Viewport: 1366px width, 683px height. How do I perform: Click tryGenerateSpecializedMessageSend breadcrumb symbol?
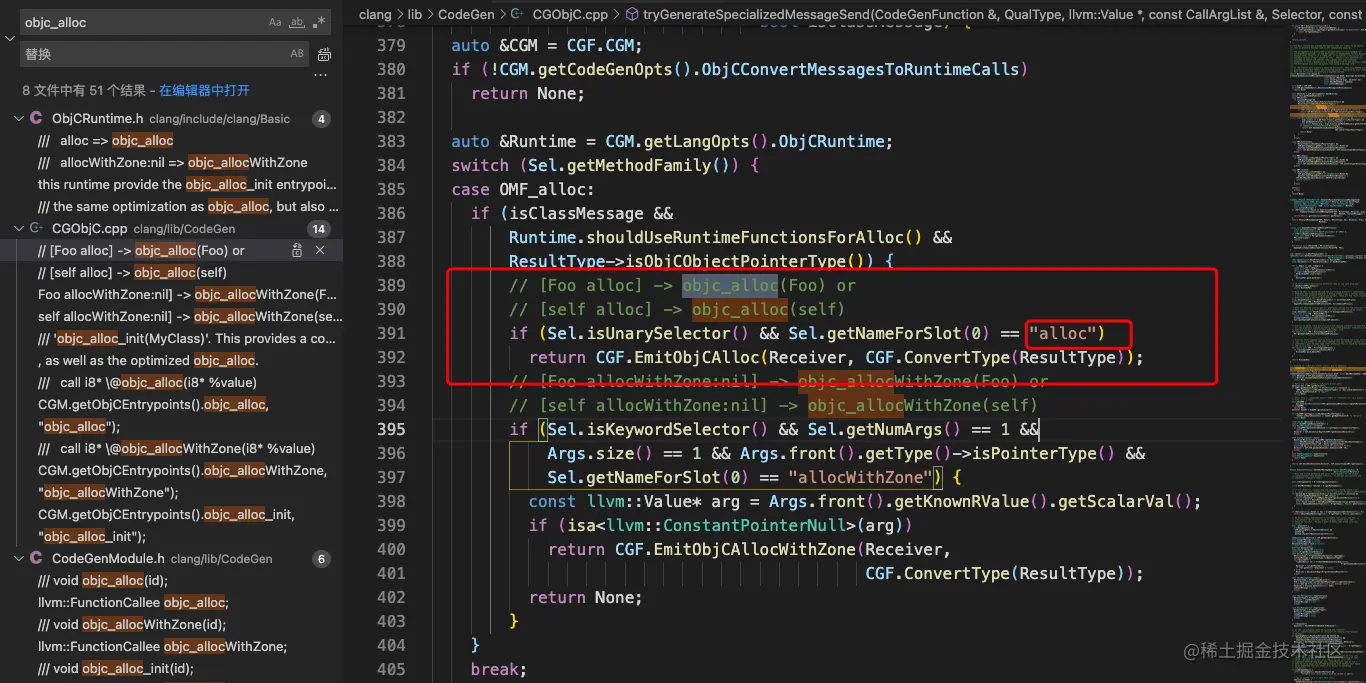click(x=1002, y=14)
